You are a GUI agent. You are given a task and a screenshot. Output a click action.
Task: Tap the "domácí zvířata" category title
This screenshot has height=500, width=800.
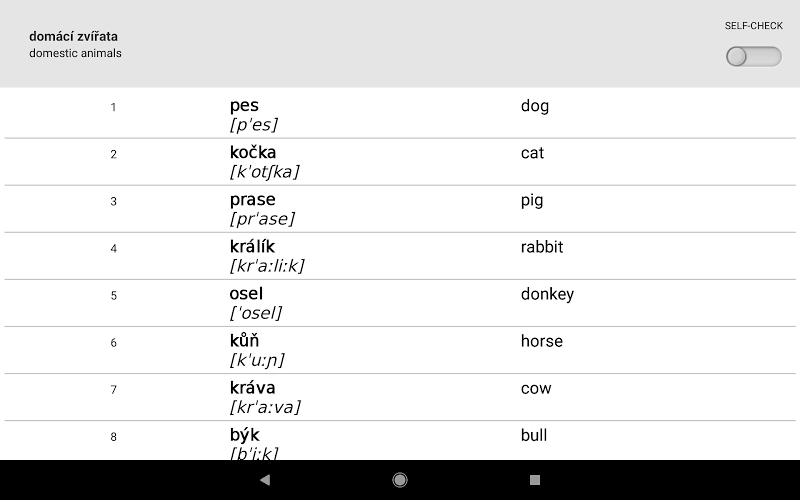pos(73,37)
